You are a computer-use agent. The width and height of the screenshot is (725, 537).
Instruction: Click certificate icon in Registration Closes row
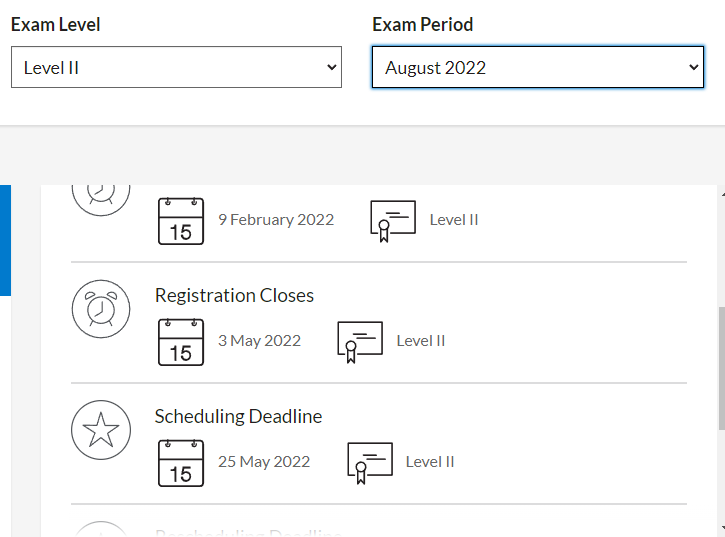click(x=360, y=342)
